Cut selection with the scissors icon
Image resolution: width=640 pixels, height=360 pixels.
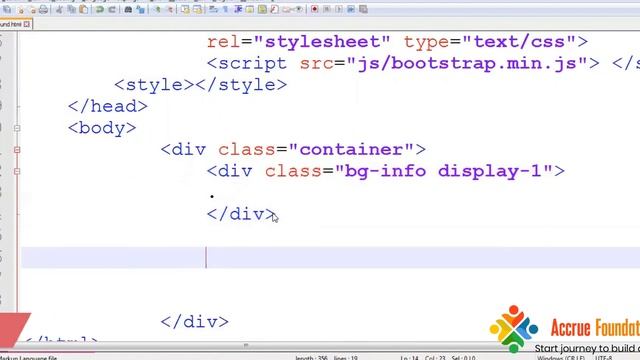tap(59, 9)
